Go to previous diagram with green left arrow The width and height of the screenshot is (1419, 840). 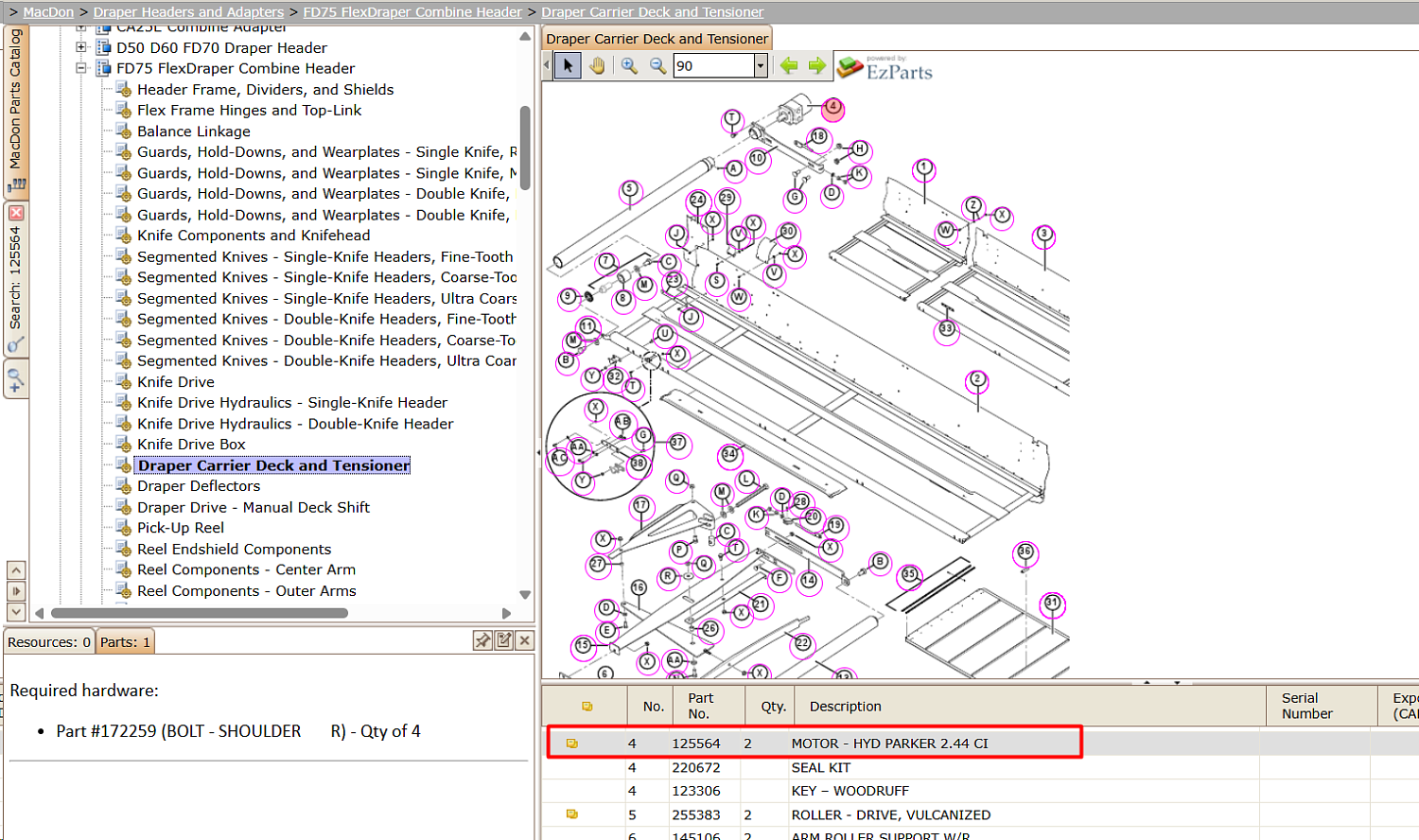click(x=789, y=65)
